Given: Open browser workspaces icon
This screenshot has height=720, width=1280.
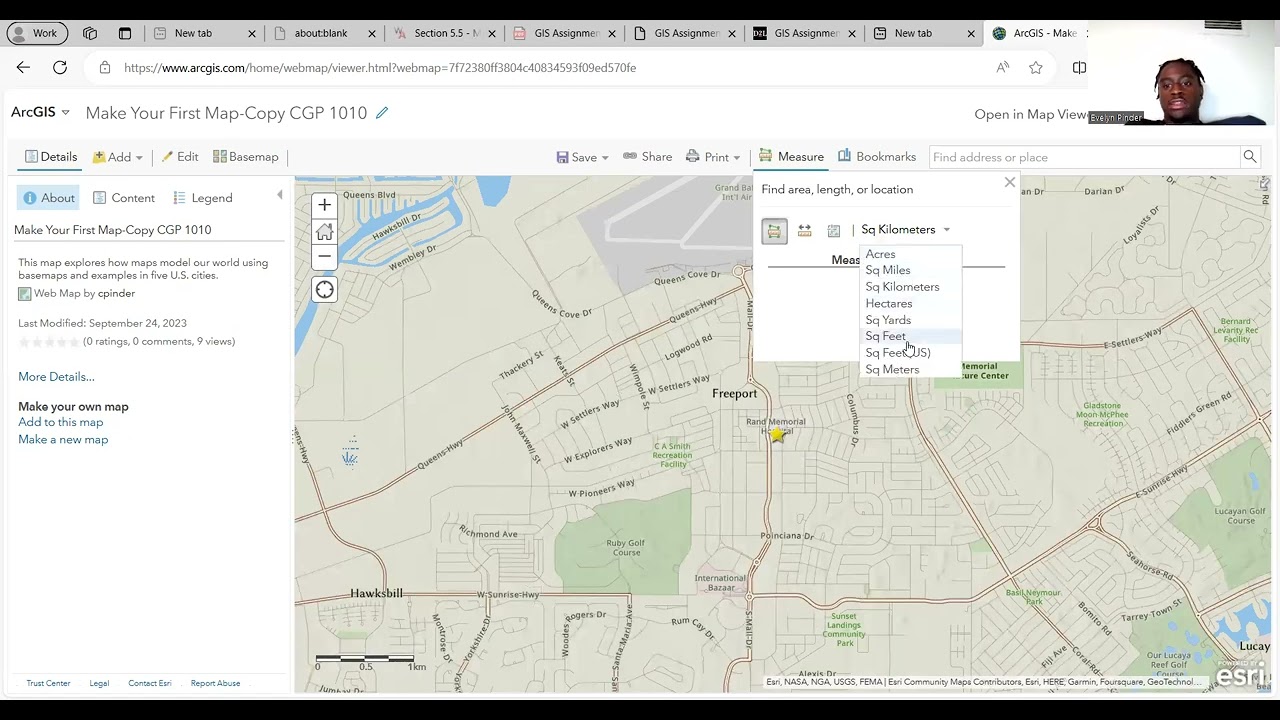Looking at the screenshot, I should coord(90,33).
